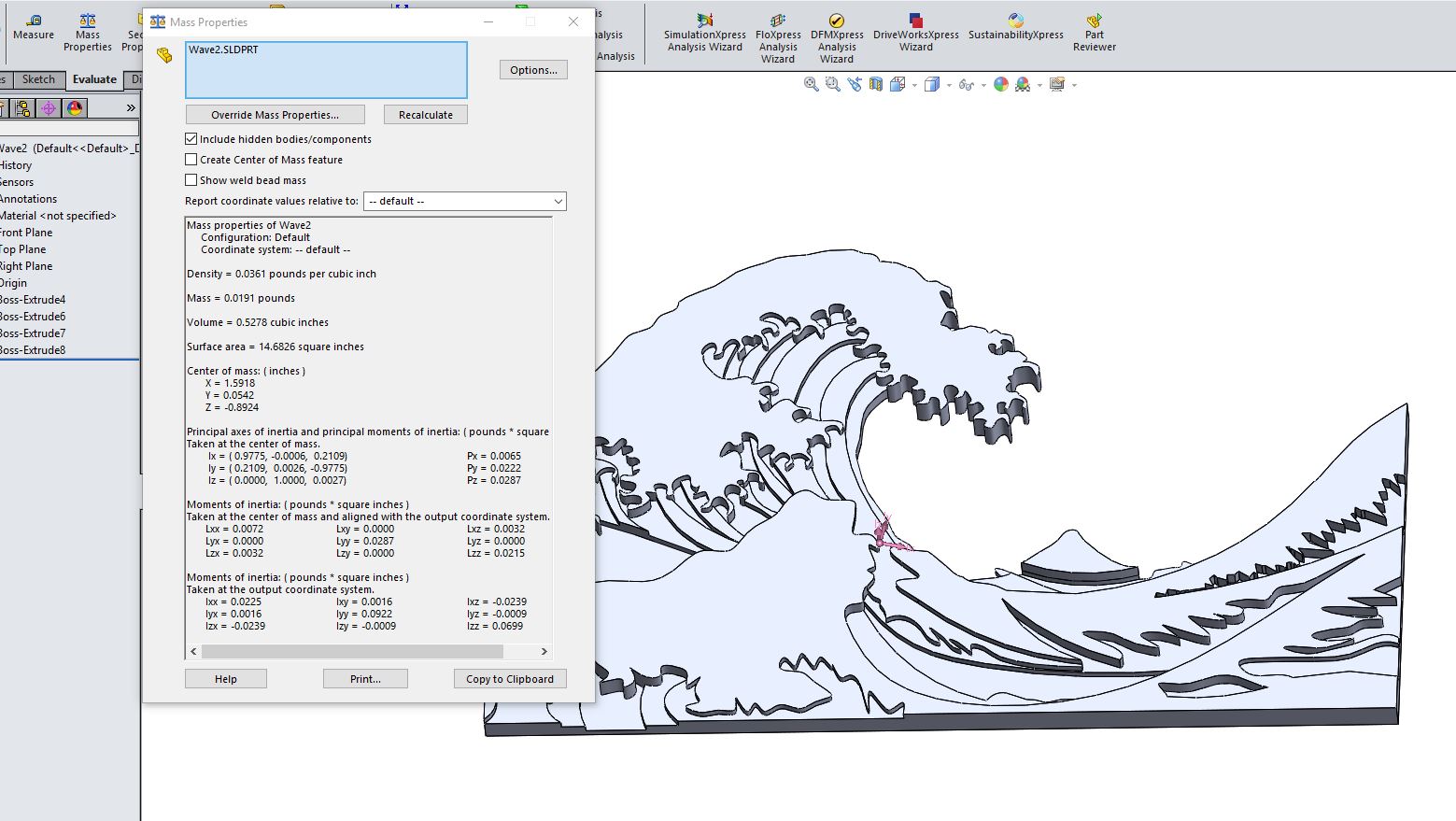The image size is (1456, 821).
Task: Click Override Mass Properties button
Action: coord(275,114)
